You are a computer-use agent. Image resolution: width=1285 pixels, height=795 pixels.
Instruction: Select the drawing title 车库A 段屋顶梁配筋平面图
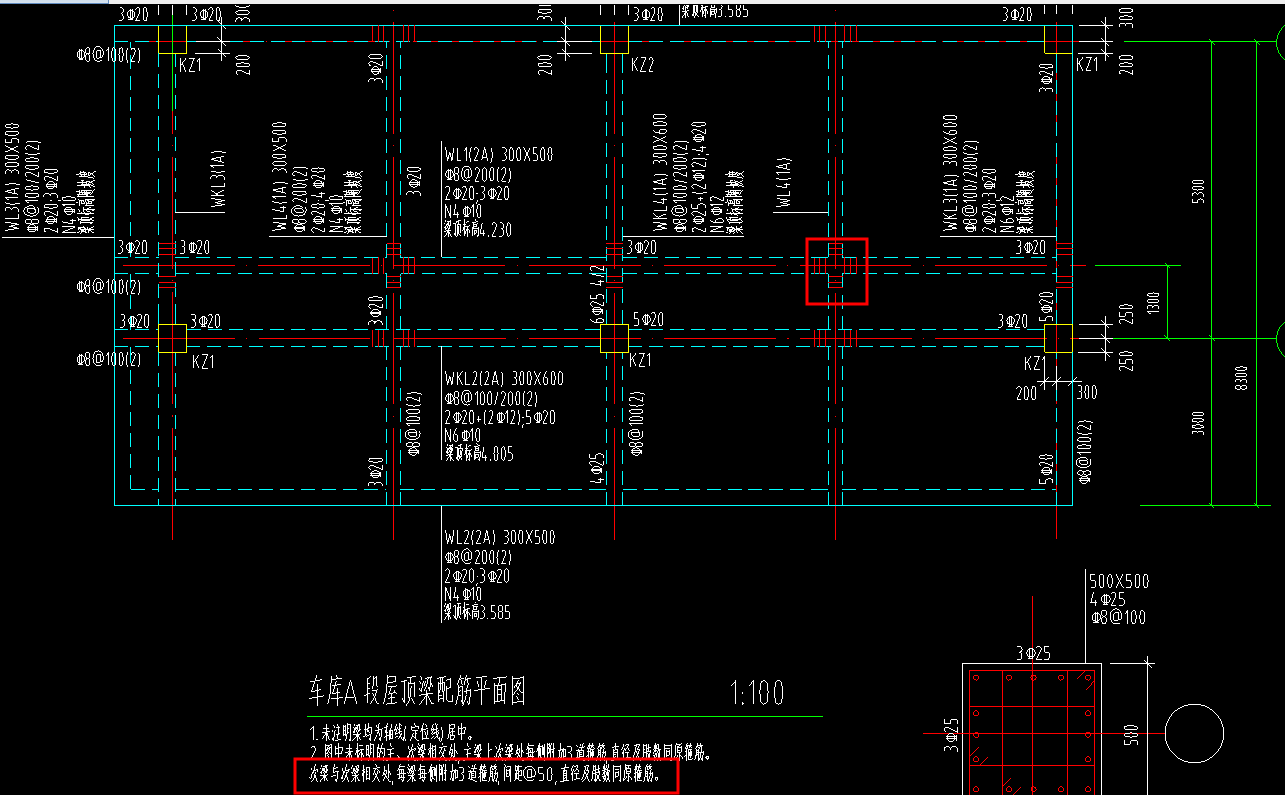click(x=419, y=691)
